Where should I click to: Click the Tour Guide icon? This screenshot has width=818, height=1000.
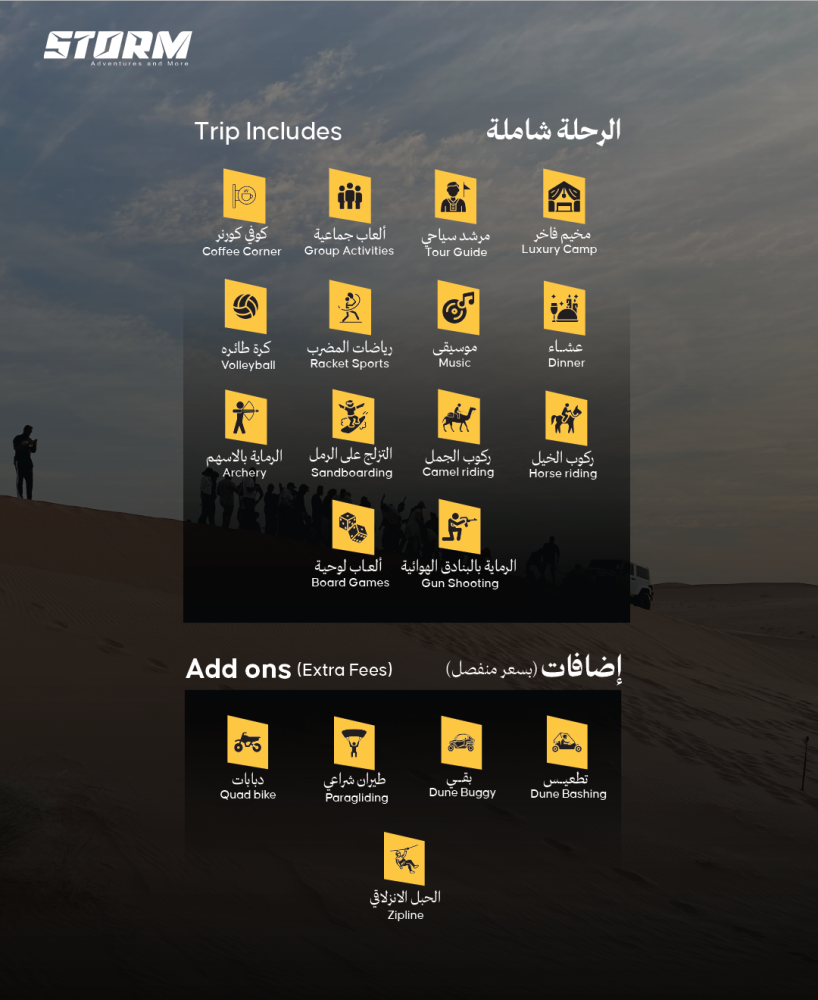click(455, 196)
